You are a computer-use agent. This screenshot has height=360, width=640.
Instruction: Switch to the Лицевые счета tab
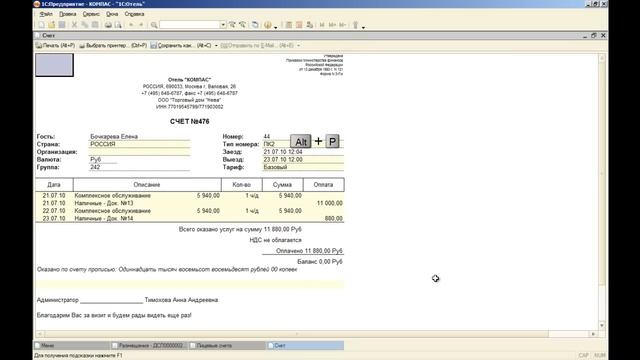click(x=227, y=345)
